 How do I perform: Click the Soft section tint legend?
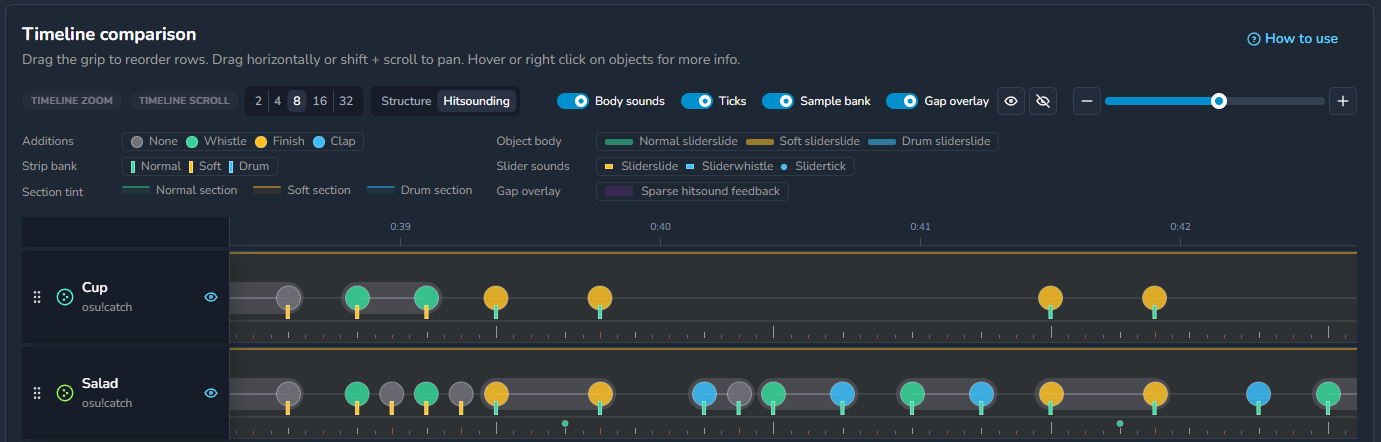pyautogui.click(x=302, y=190)
